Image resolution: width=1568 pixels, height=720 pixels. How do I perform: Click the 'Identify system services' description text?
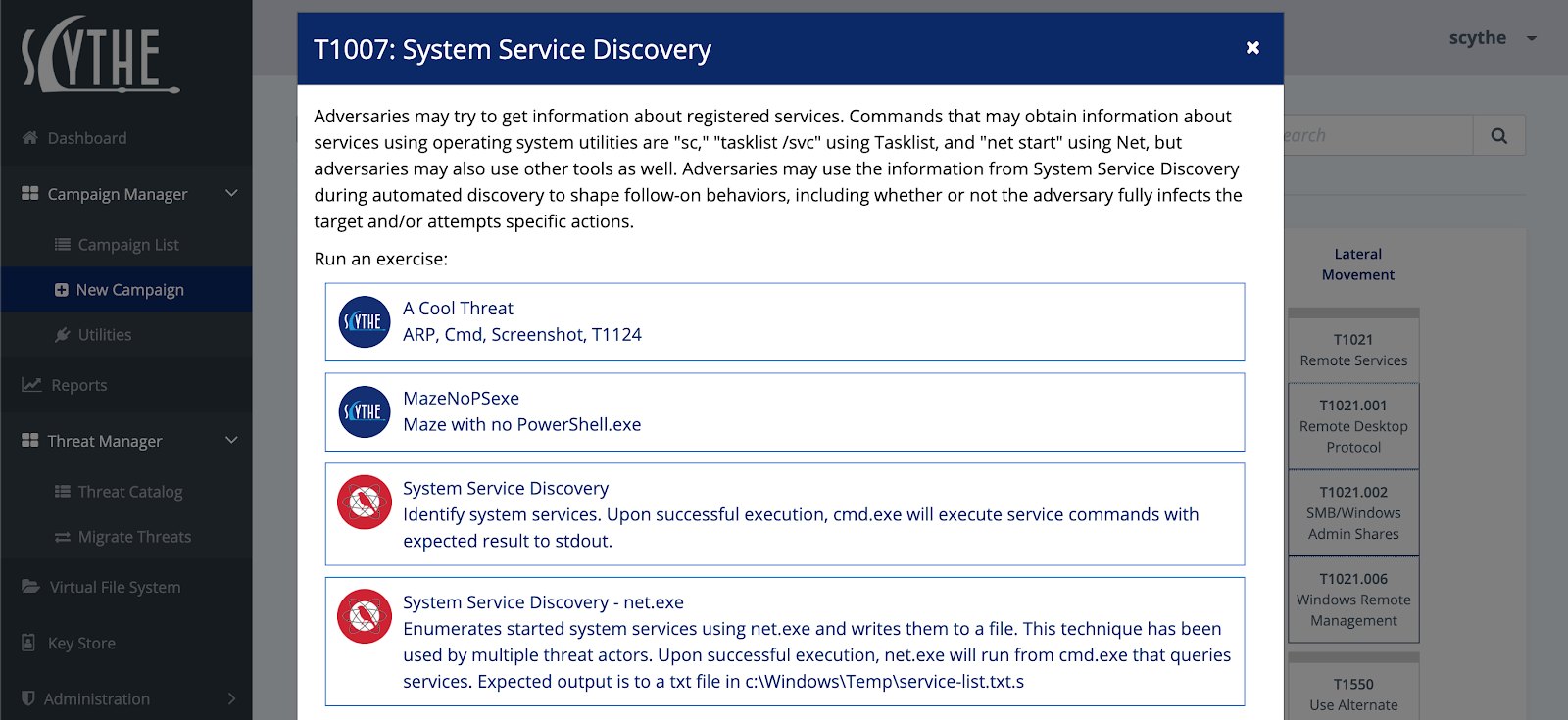coord(801,528)
